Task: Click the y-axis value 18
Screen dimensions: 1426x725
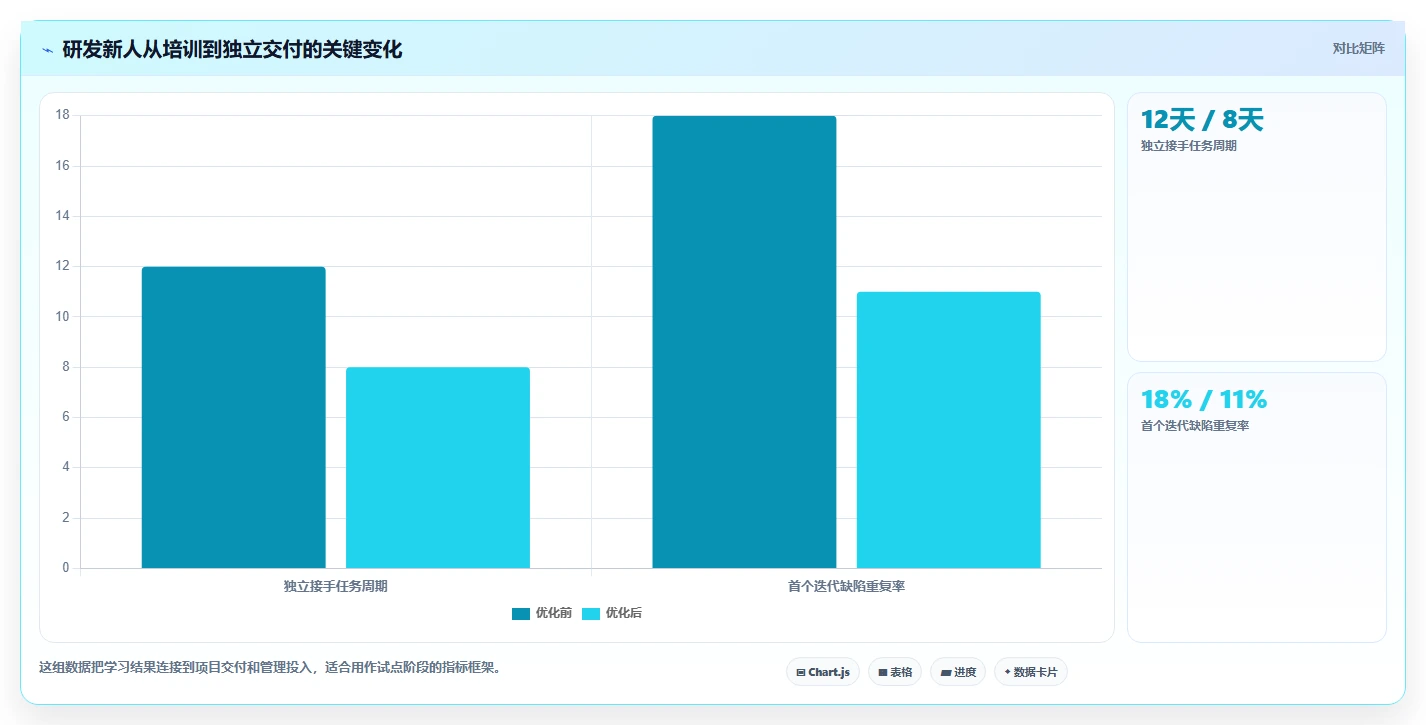Action: coord(63,115)
